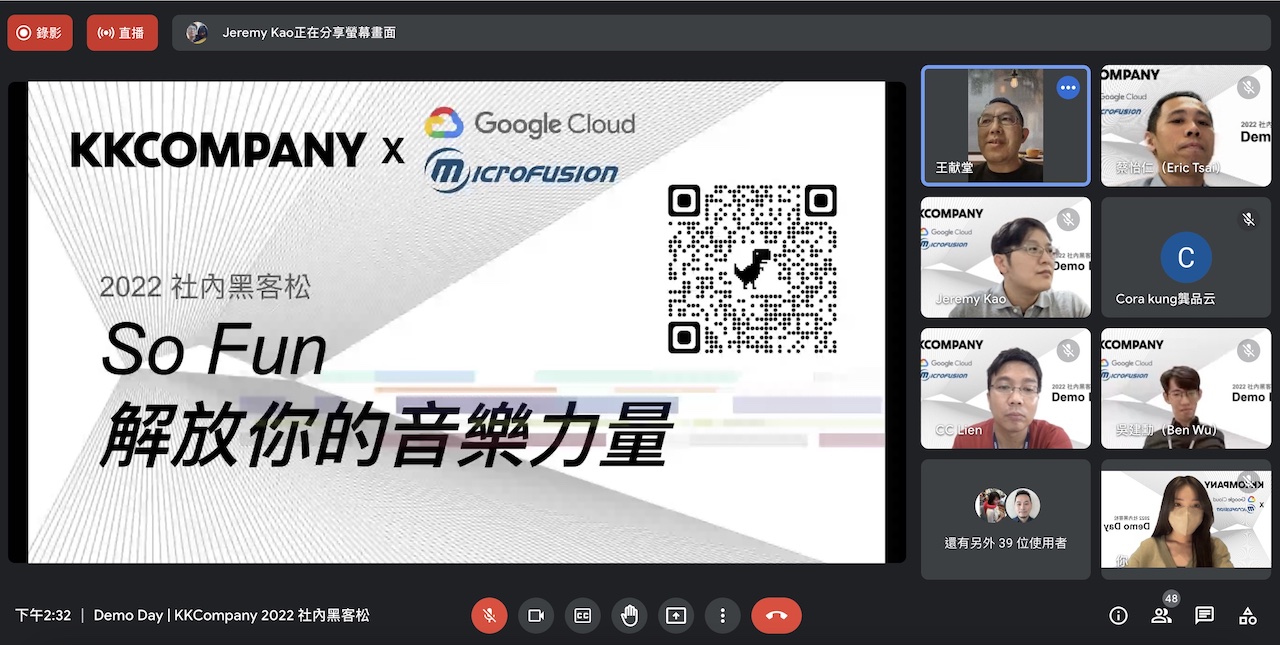Open the 還有另外 39 位使用者 tile
1280x645 pixels.
pos(1006,519)
